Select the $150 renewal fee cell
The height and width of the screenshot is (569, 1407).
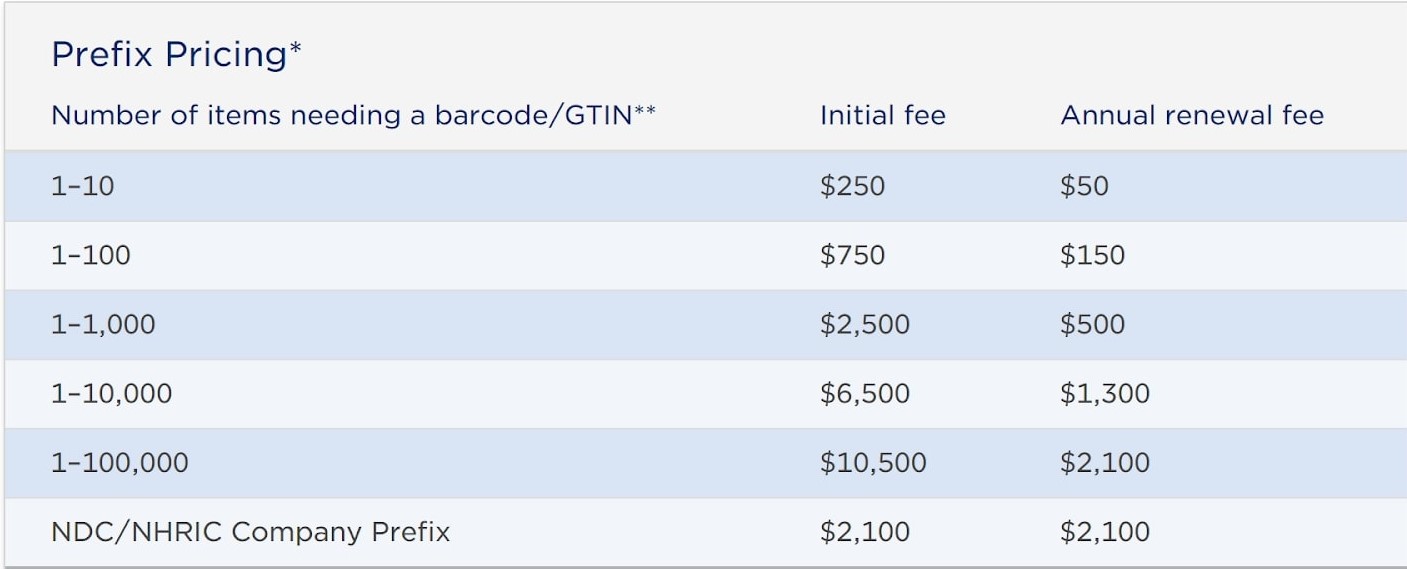(1092, 255)
